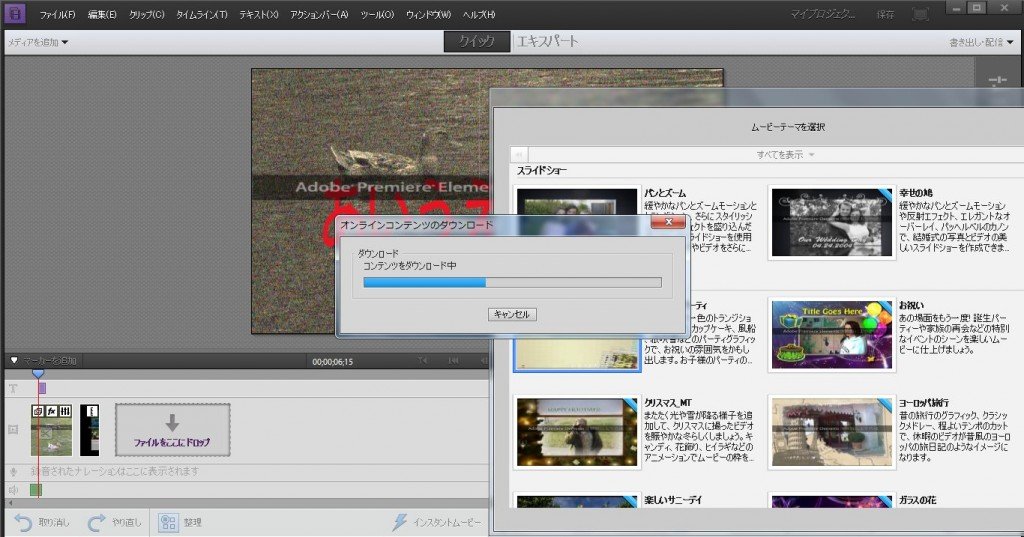Screen dimensions: 1024x537
Task: Open the fx effects icon on first clip
Action: coord(51,411)
